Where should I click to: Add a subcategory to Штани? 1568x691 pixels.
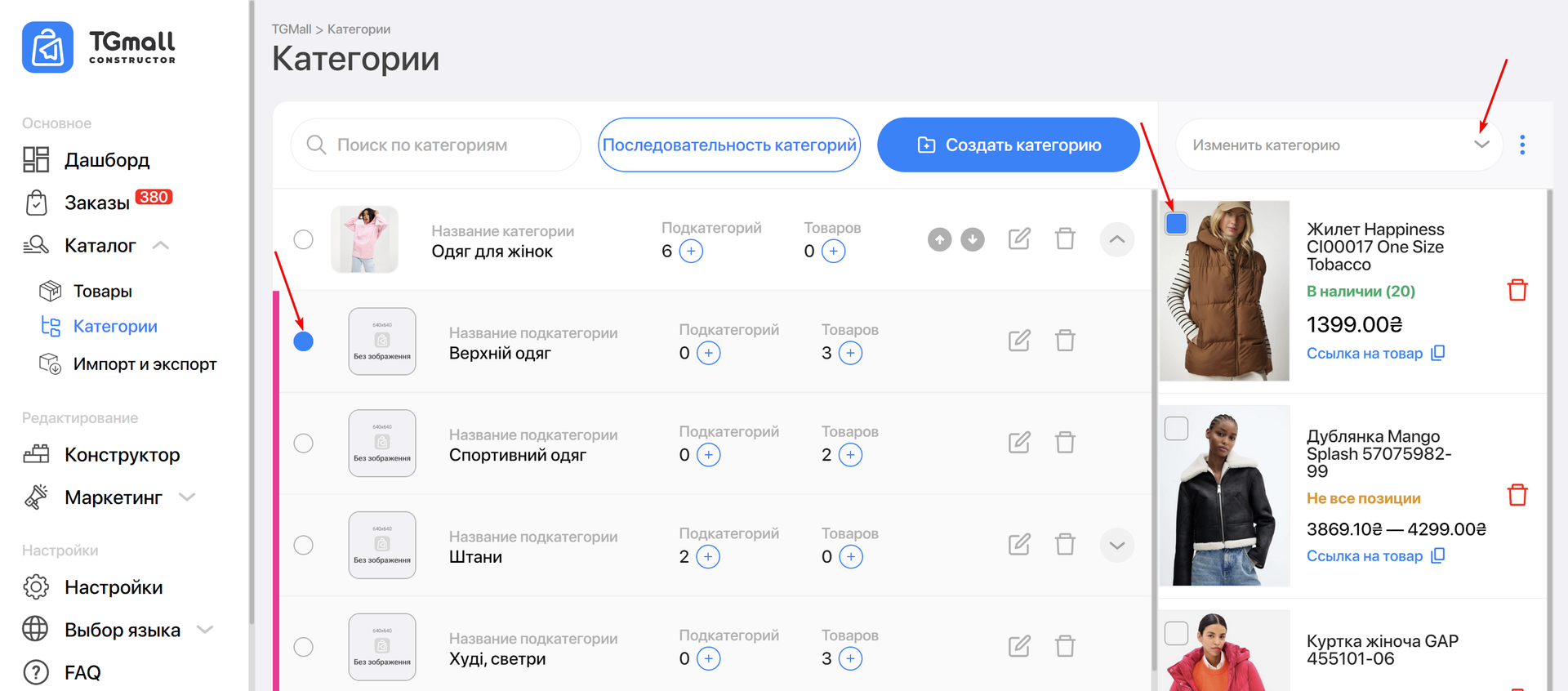click(708, 557)
